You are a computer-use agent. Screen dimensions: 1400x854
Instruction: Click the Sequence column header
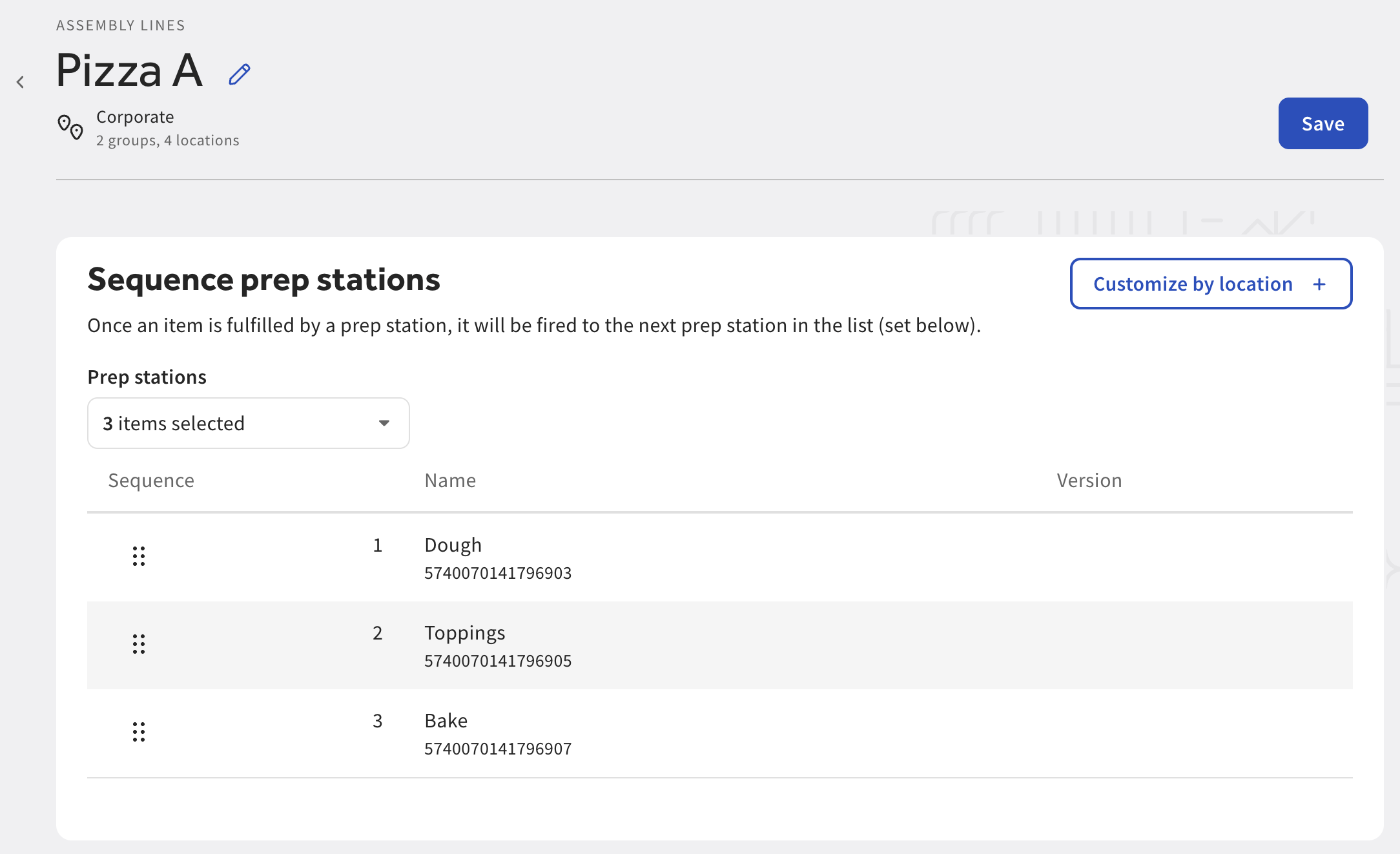(x=151, y=480)
